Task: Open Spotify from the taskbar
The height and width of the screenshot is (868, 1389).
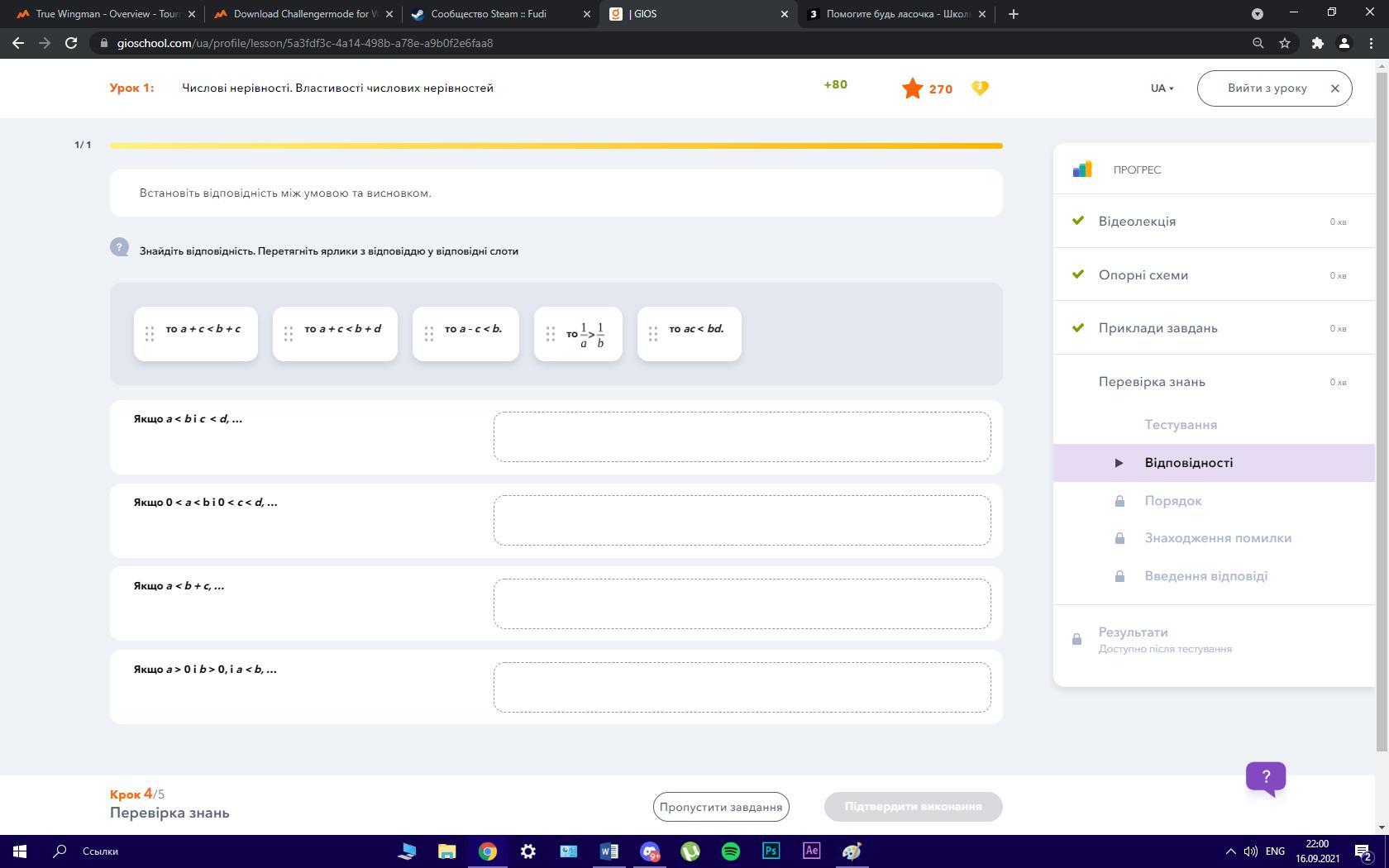Action: [731, 851]
